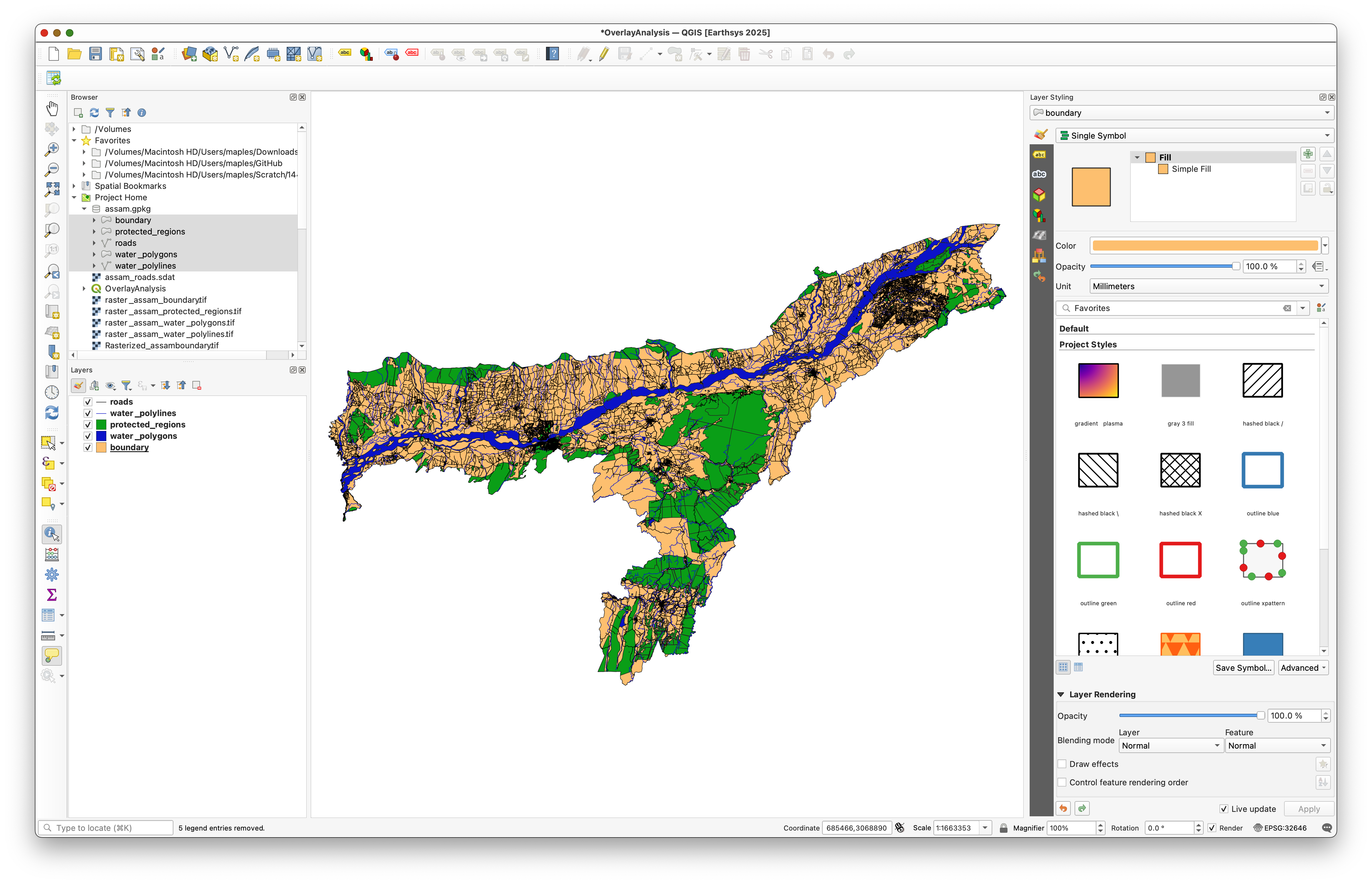Screen dimensions: 1372x884
Task: Click the Apply button
Action: click(x=1309, y=809)
